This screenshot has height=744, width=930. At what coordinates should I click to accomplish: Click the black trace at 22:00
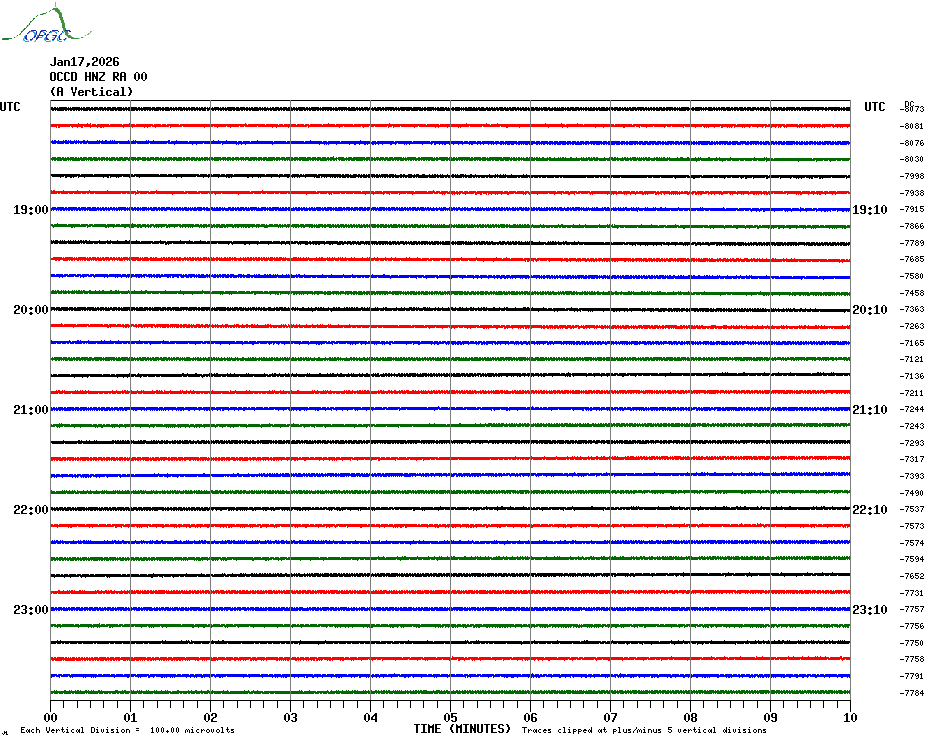tap(450, 509)
